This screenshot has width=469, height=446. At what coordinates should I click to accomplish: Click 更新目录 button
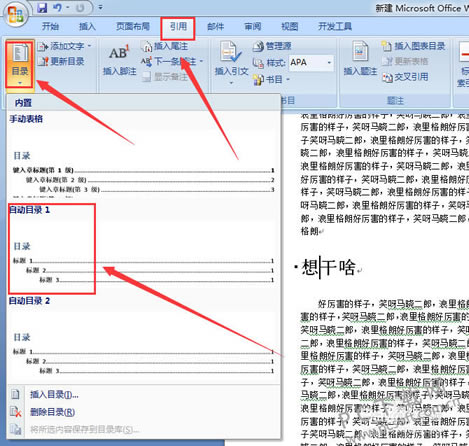[61, 61]
